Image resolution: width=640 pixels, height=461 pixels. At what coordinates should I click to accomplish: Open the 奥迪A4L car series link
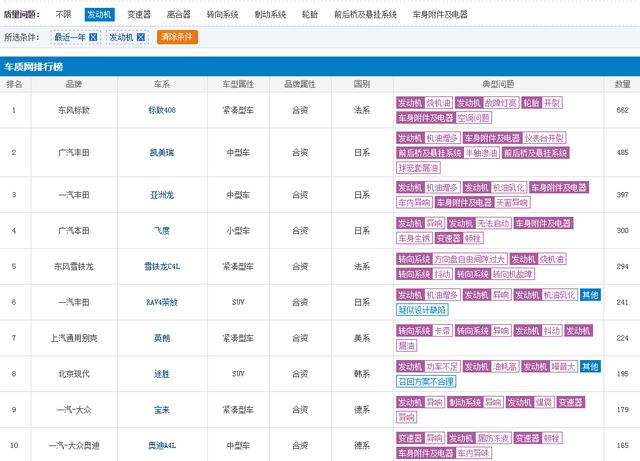pos(162,445)
